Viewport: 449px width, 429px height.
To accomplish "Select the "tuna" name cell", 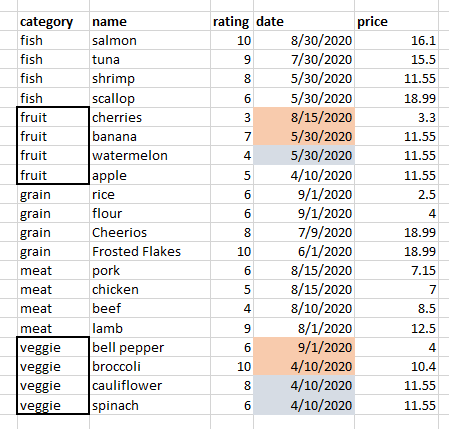I will (150, 60).
